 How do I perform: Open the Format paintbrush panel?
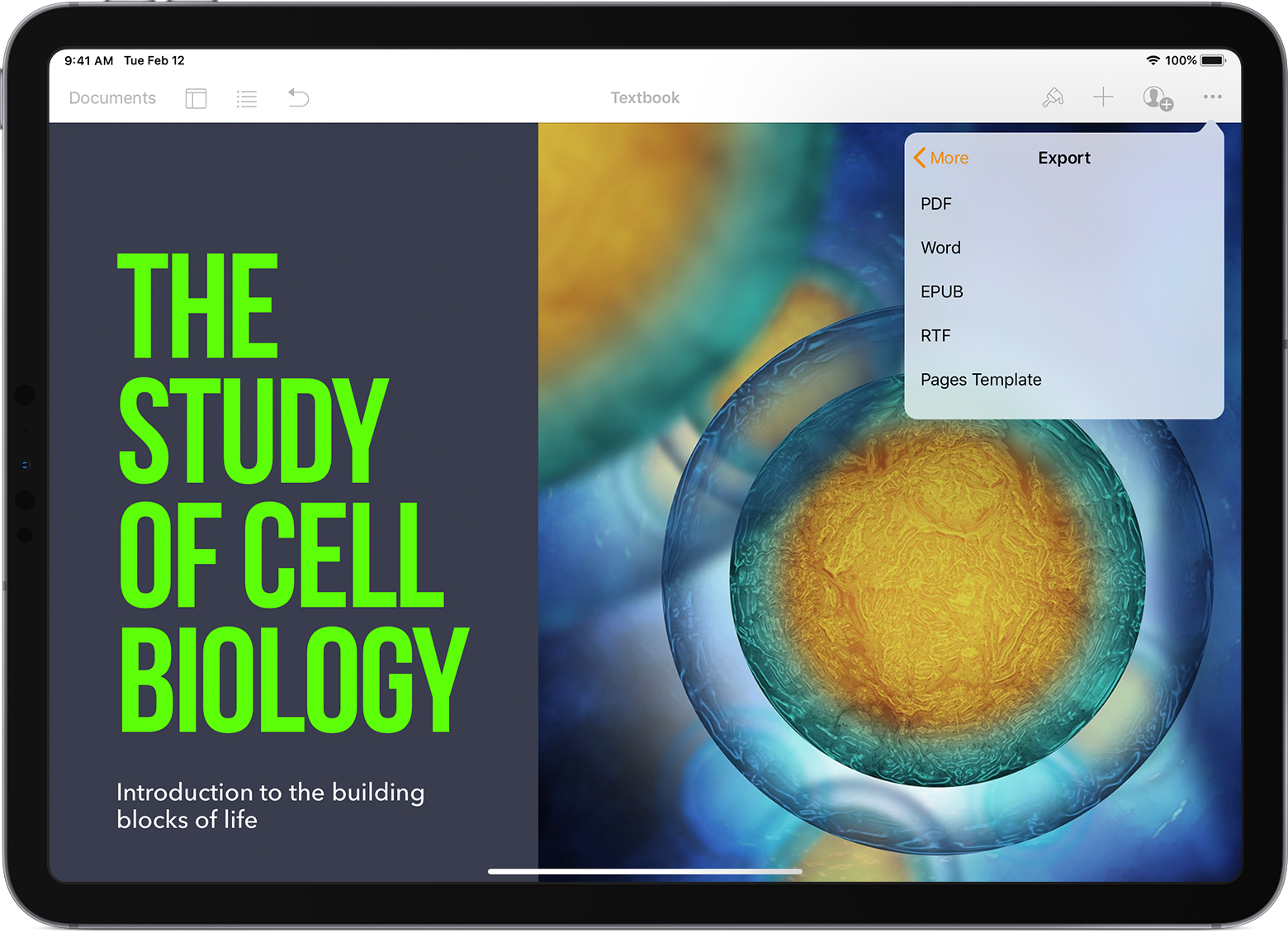[1053, 97]
